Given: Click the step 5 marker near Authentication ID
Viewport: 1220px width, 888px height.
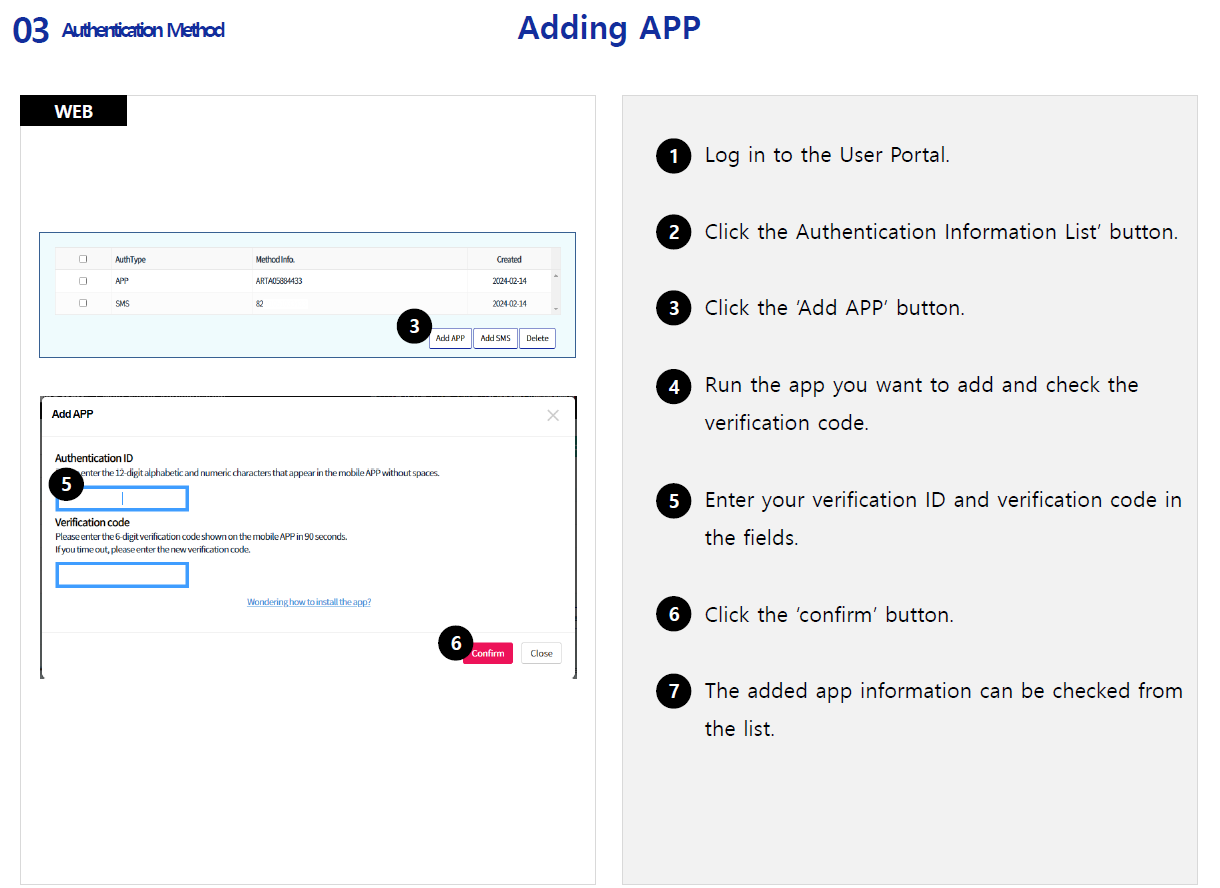Looking at the screenshot, I should pos(67,485).
